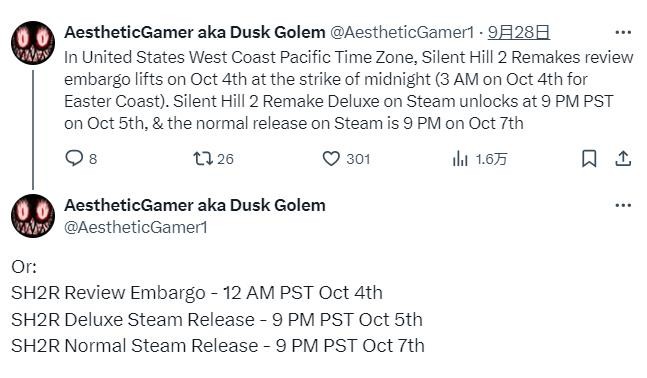Click the SH2R Normal Steam Release line
The height and width of the screenshot is (378, 647).
point(218,346)
